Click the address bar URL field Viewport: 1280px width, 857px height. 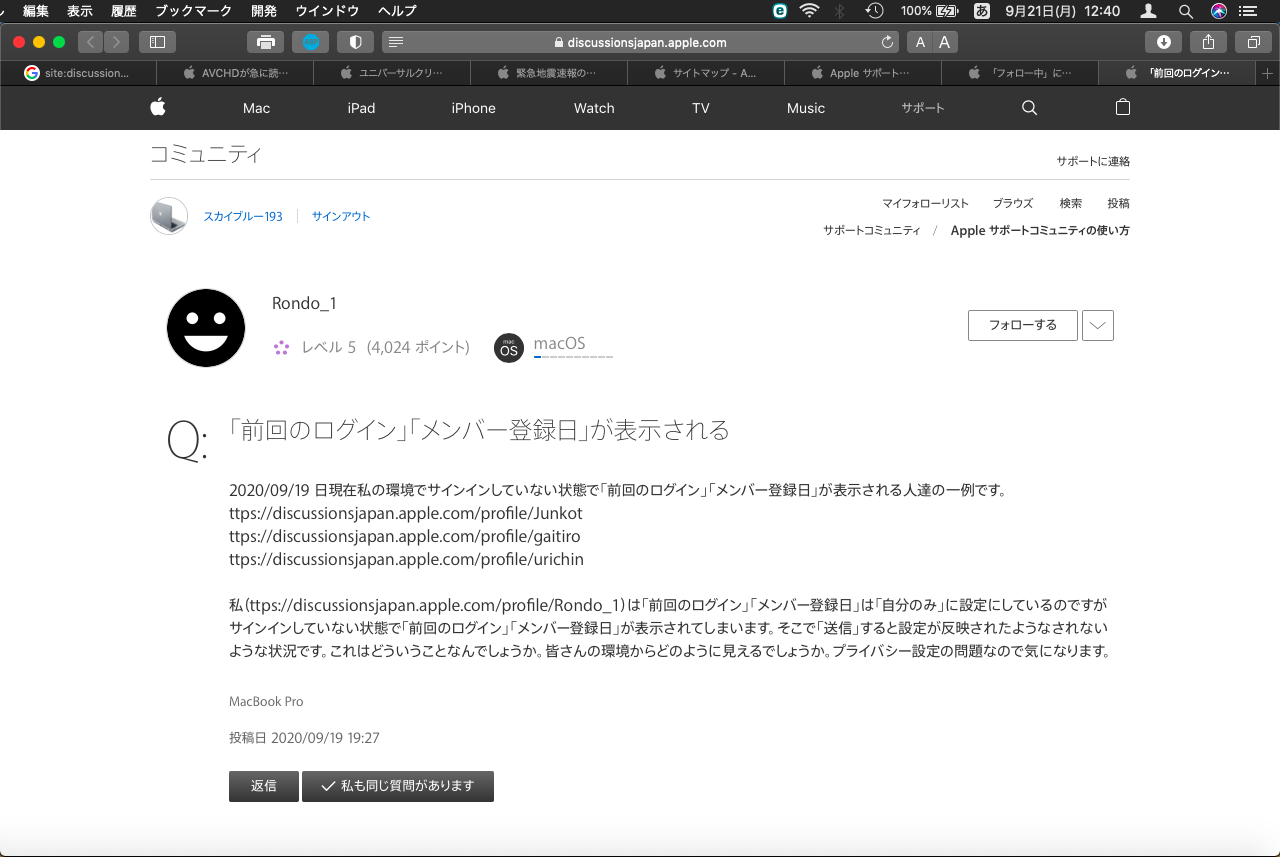pos(640,42)
